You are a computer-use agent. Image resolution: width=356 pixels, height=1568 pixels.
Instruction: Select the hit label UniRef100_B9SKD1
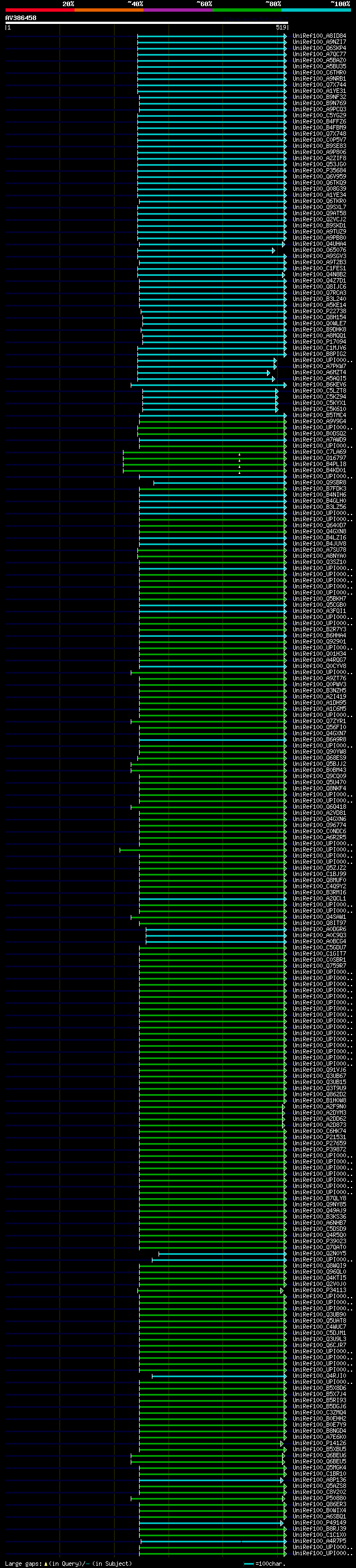pyautogui.click(x=319, y=225)
